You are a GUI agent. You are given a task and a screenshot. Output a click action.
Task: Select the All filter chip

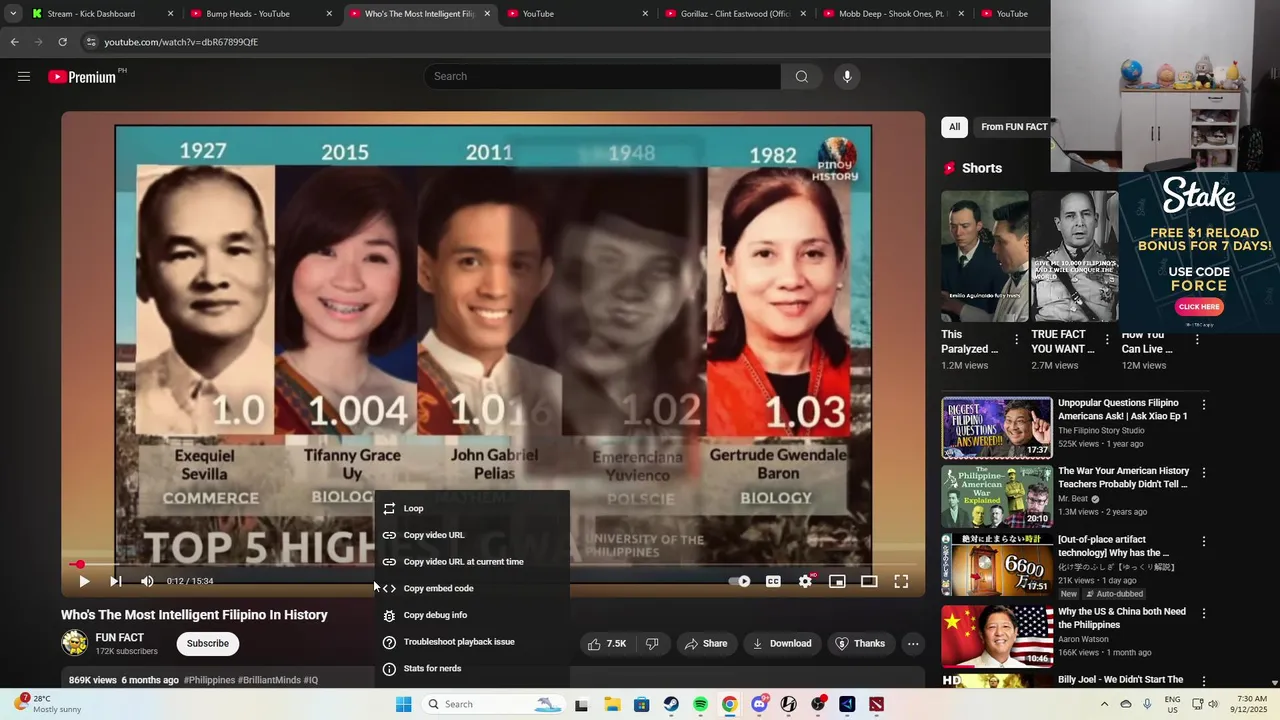click(954, 127)
